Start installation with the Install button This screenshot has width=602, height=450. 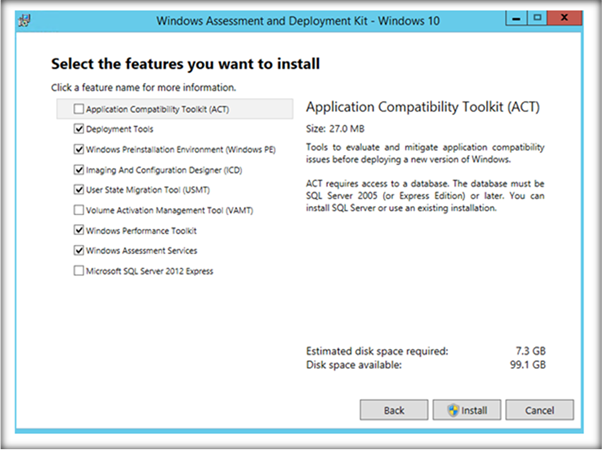pos(467,410)
